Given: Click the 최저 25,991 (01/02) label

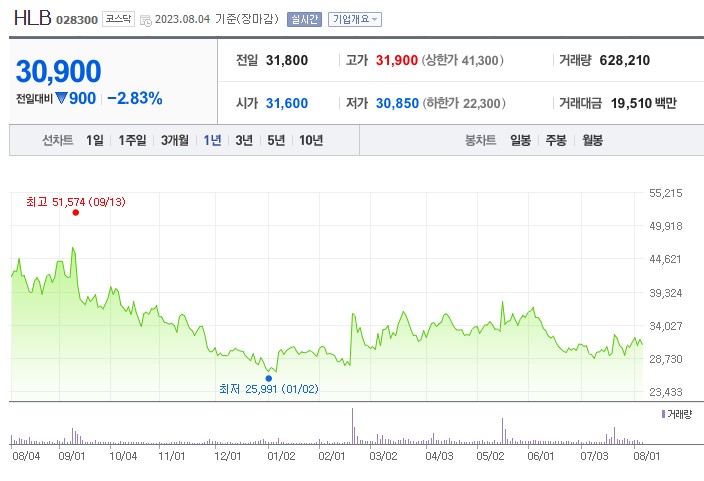Looking at the screenshot, I should pyautogui.click(x=268, y=388).
